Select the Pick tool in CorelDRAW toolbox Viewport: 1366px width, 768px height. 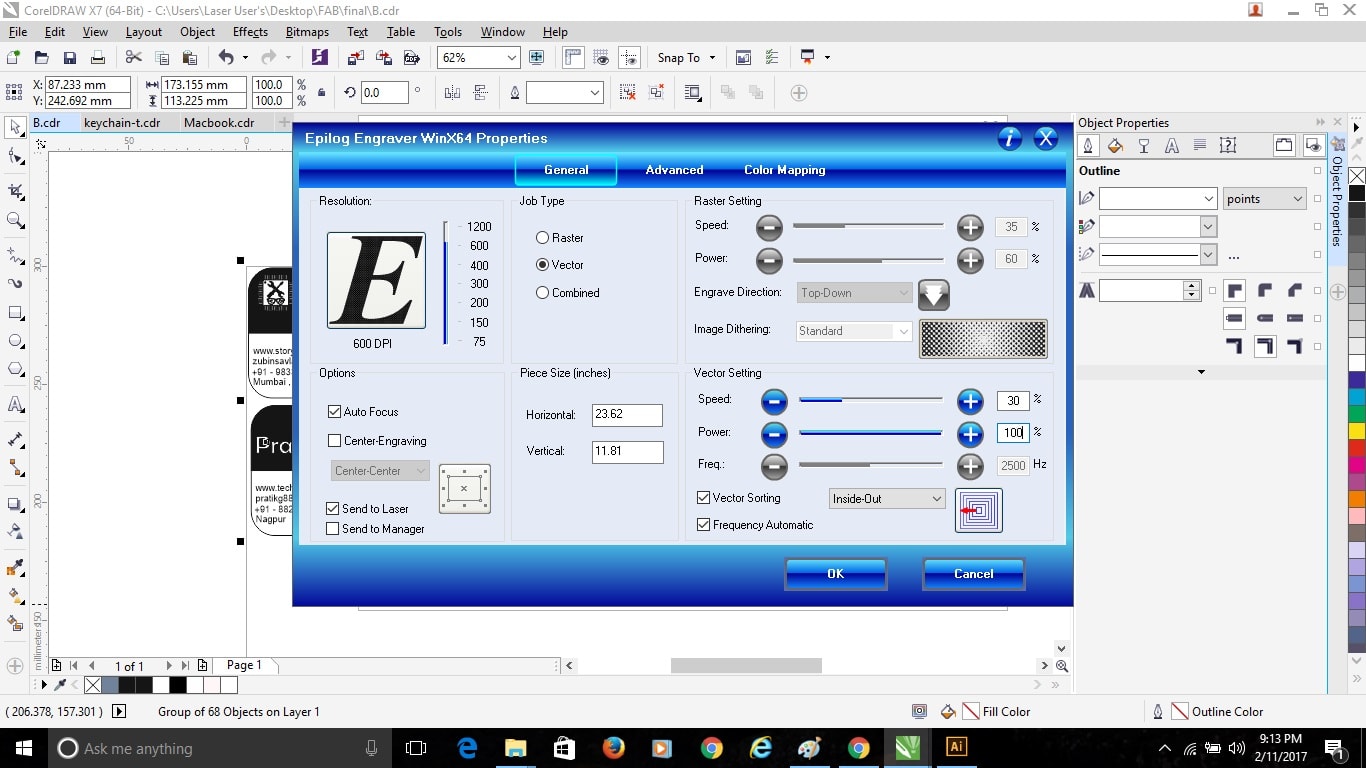coord(15,127)
